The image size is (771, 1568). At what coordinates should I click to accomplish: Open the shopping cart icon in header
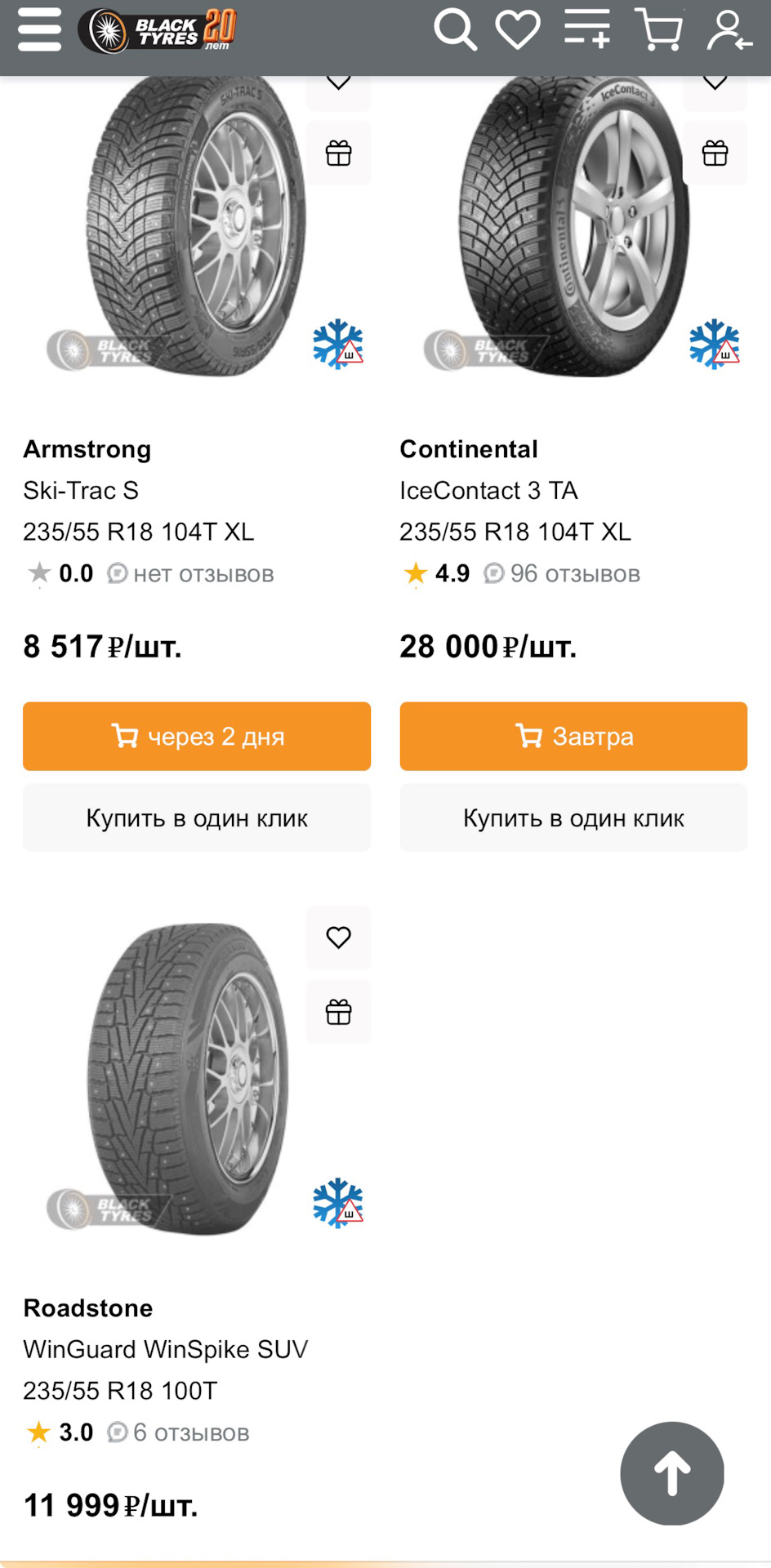[x=657, y=30]
